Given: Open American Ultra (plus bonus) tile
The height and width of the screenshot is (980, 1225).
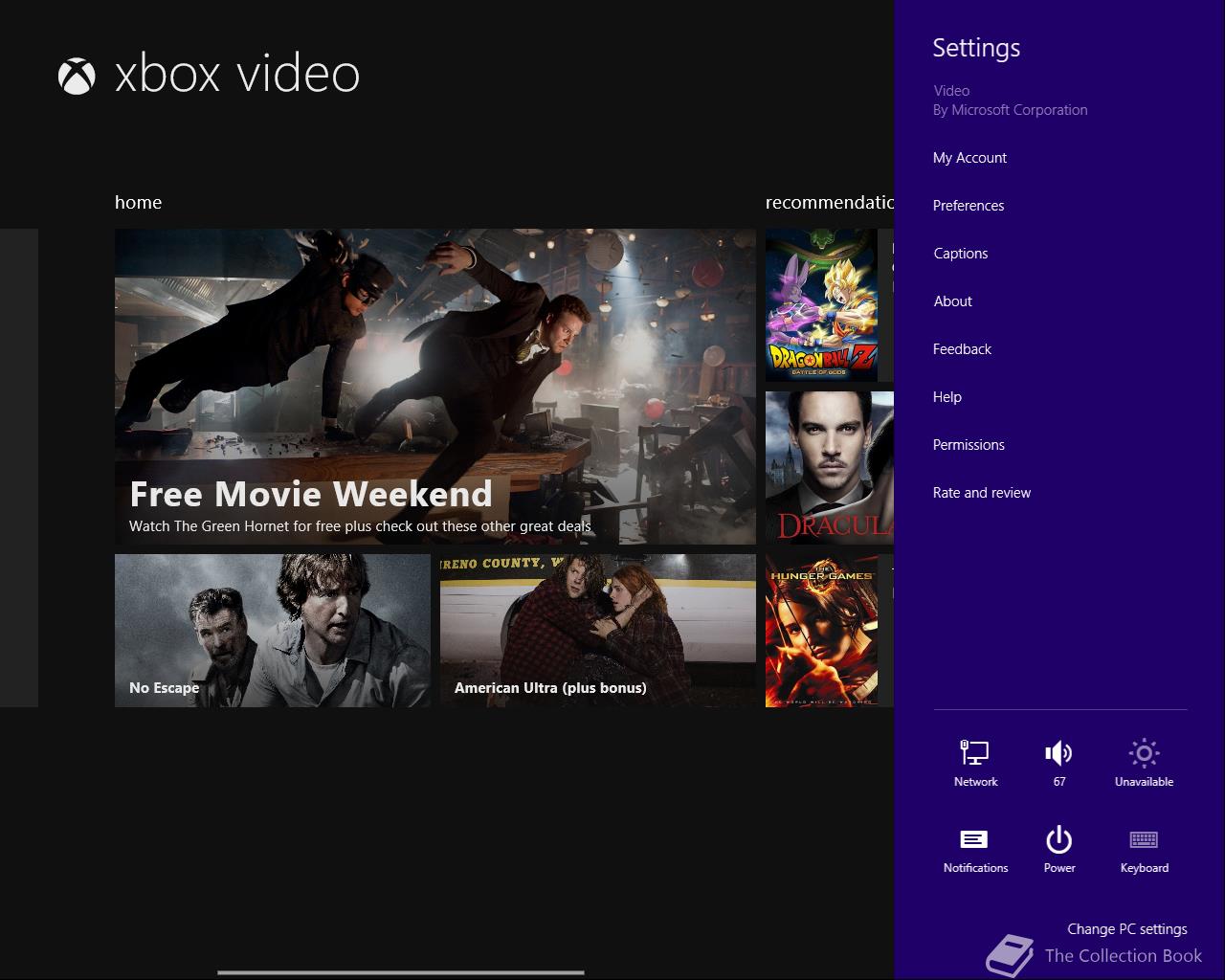Looking at the screenshot, I should coord(598,631).
